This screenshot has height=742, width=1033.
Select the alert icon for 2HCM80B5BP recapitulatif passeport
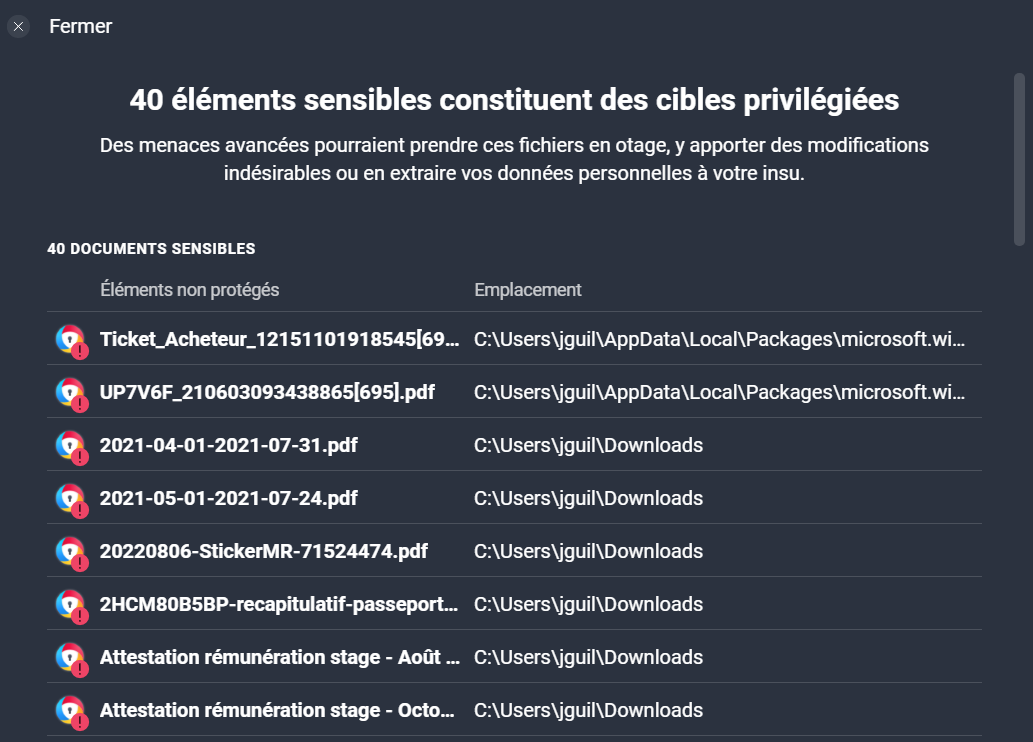(x=69, y=604)
